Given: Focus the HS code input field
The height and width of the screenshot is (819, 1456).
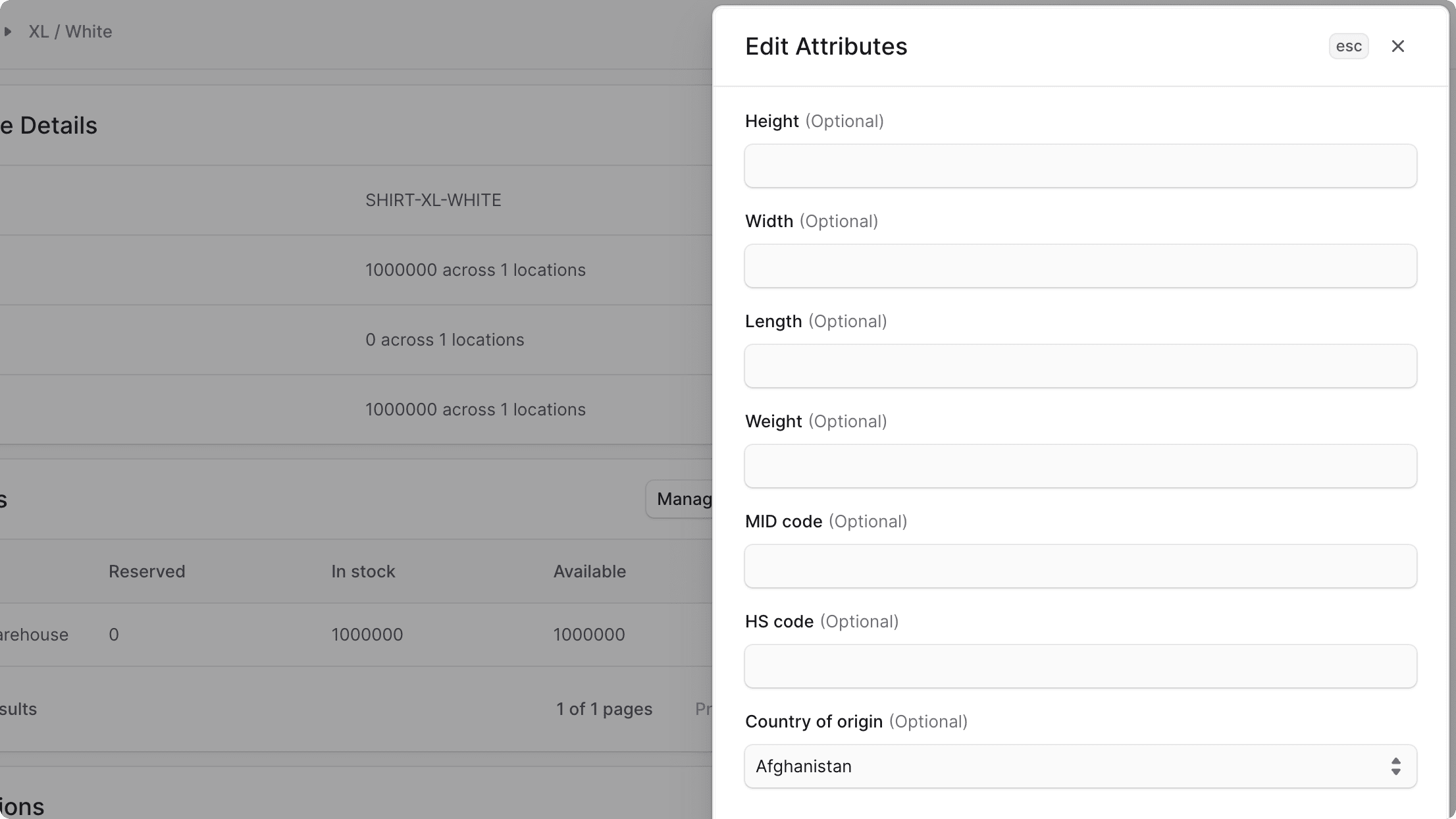Looking at the screenshot, I should (x=1079, y=666).
